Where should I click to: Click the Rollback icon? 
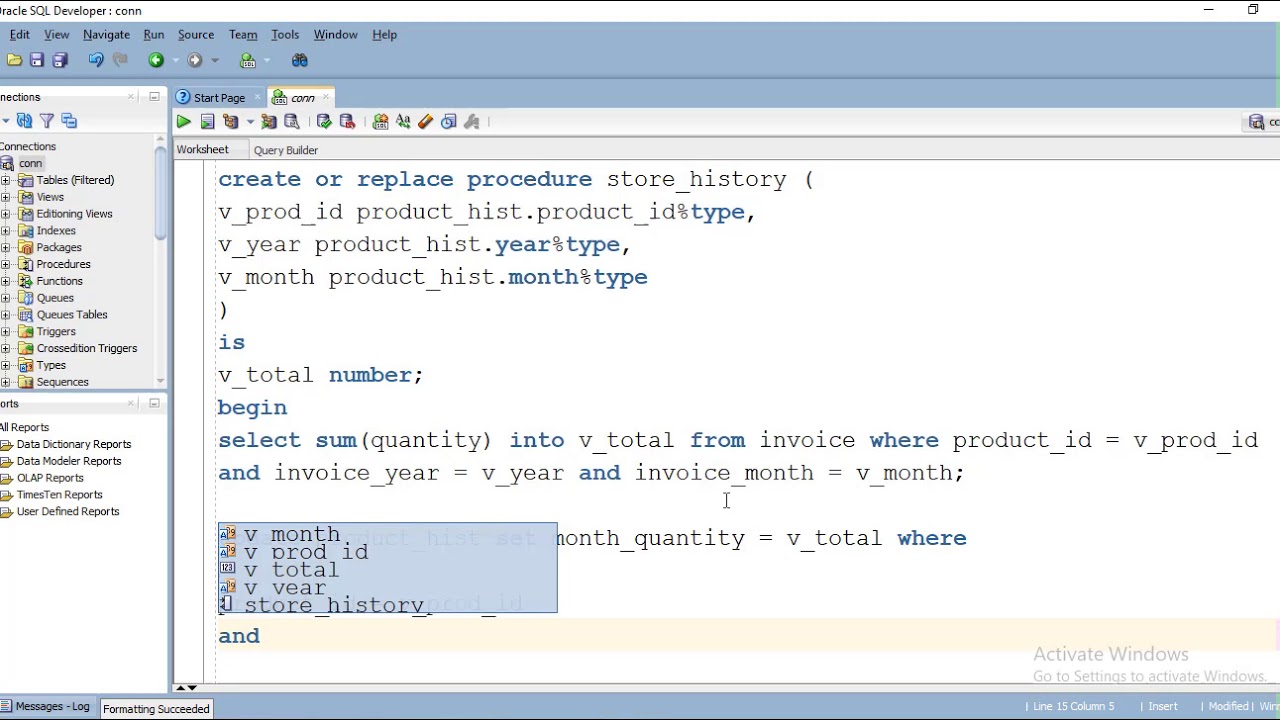tap(348, 122)
